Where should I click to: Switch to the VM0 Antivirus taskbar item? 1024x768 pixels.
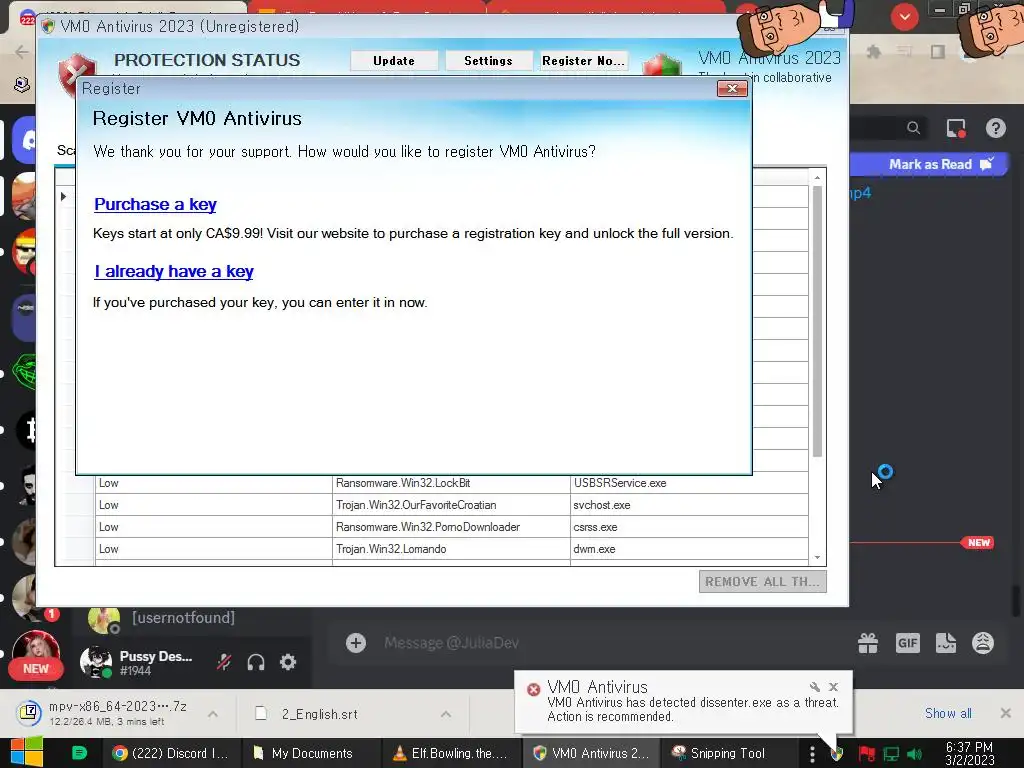click(x=591, y=753)
